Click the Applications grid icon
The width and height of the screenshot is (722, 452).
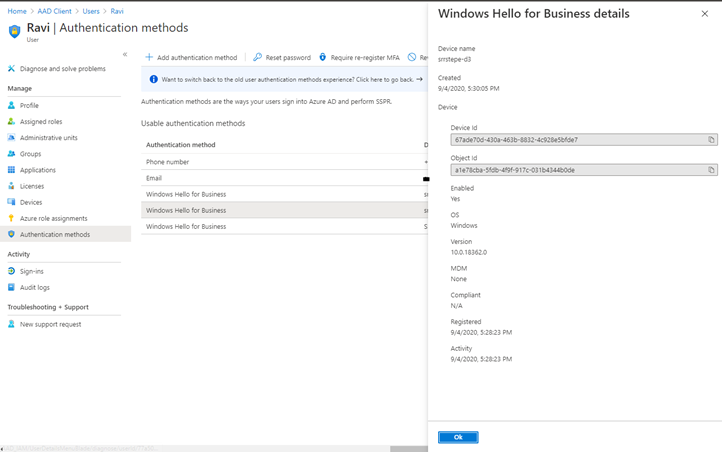click(x=12, y=170)
